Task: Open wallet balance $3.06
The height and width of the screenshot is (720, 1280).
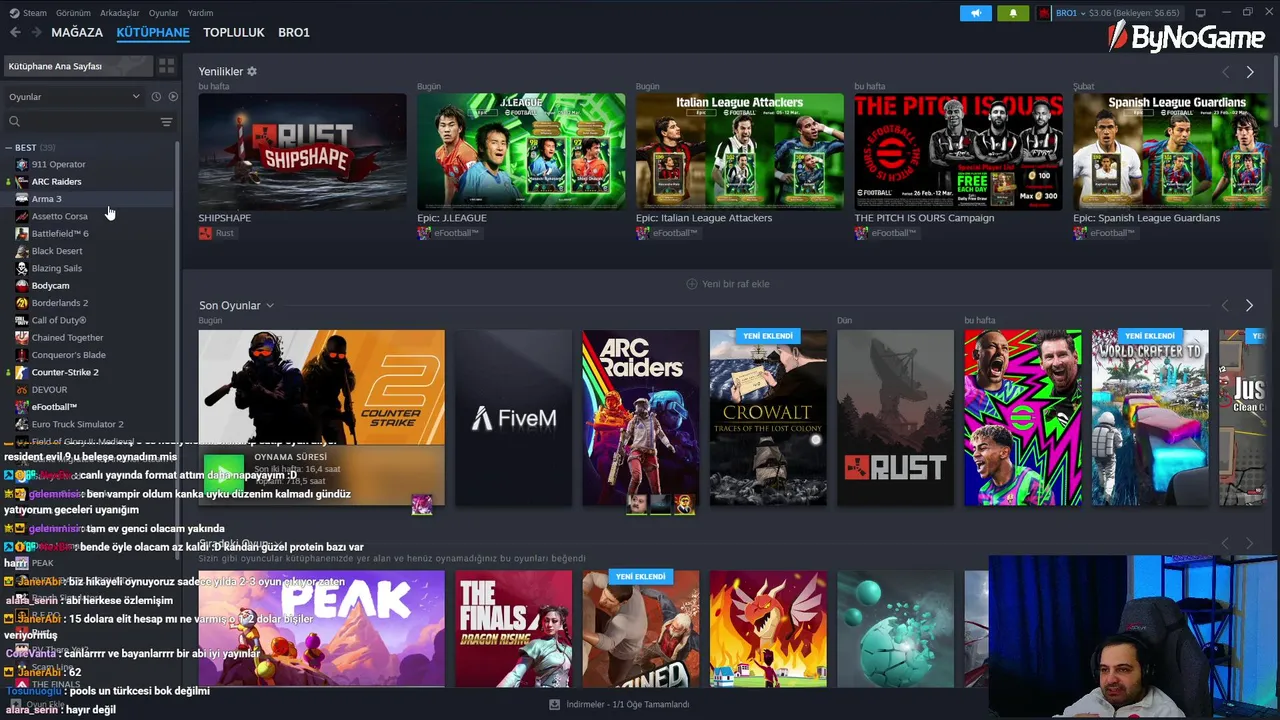Action: pos(1135,13)
